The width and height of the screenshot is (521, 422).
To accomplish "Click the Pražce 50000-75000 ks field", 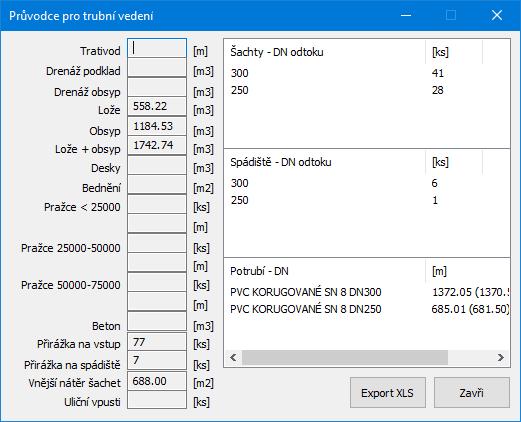I will pos(157,282).
